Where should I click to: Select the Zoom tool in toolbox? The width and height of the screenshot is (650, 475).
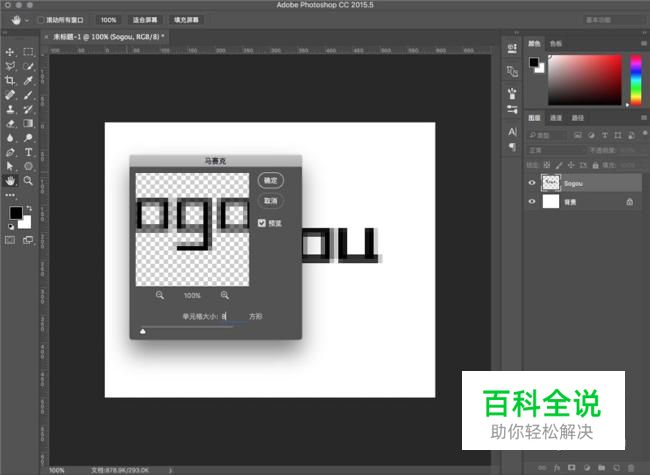(x=28, y=181)
